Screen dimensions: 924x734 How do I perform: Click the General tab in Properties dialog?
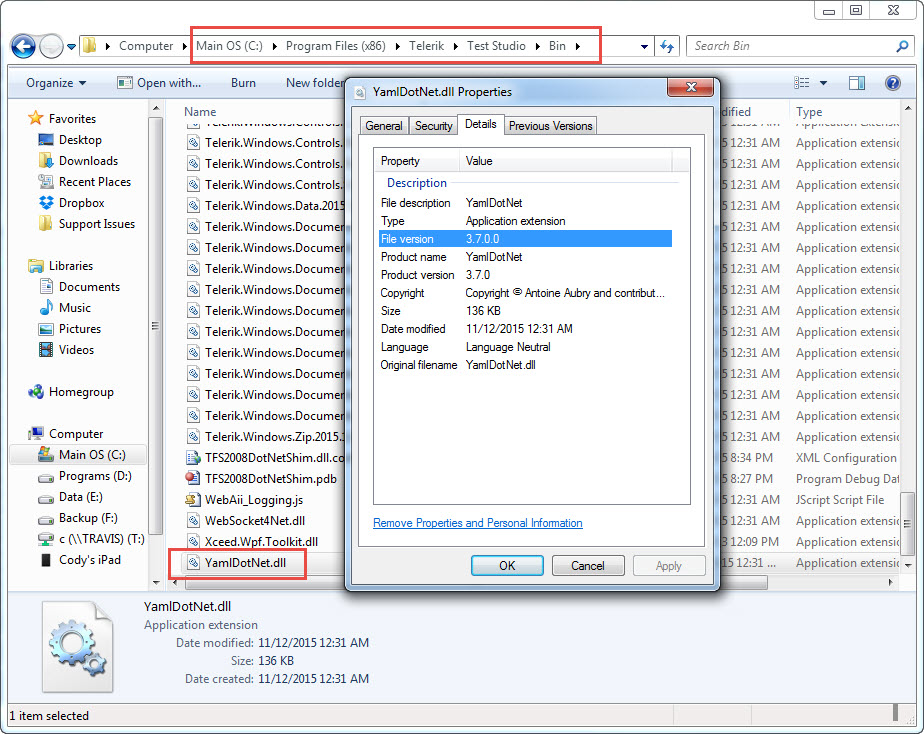coord(384,125)
